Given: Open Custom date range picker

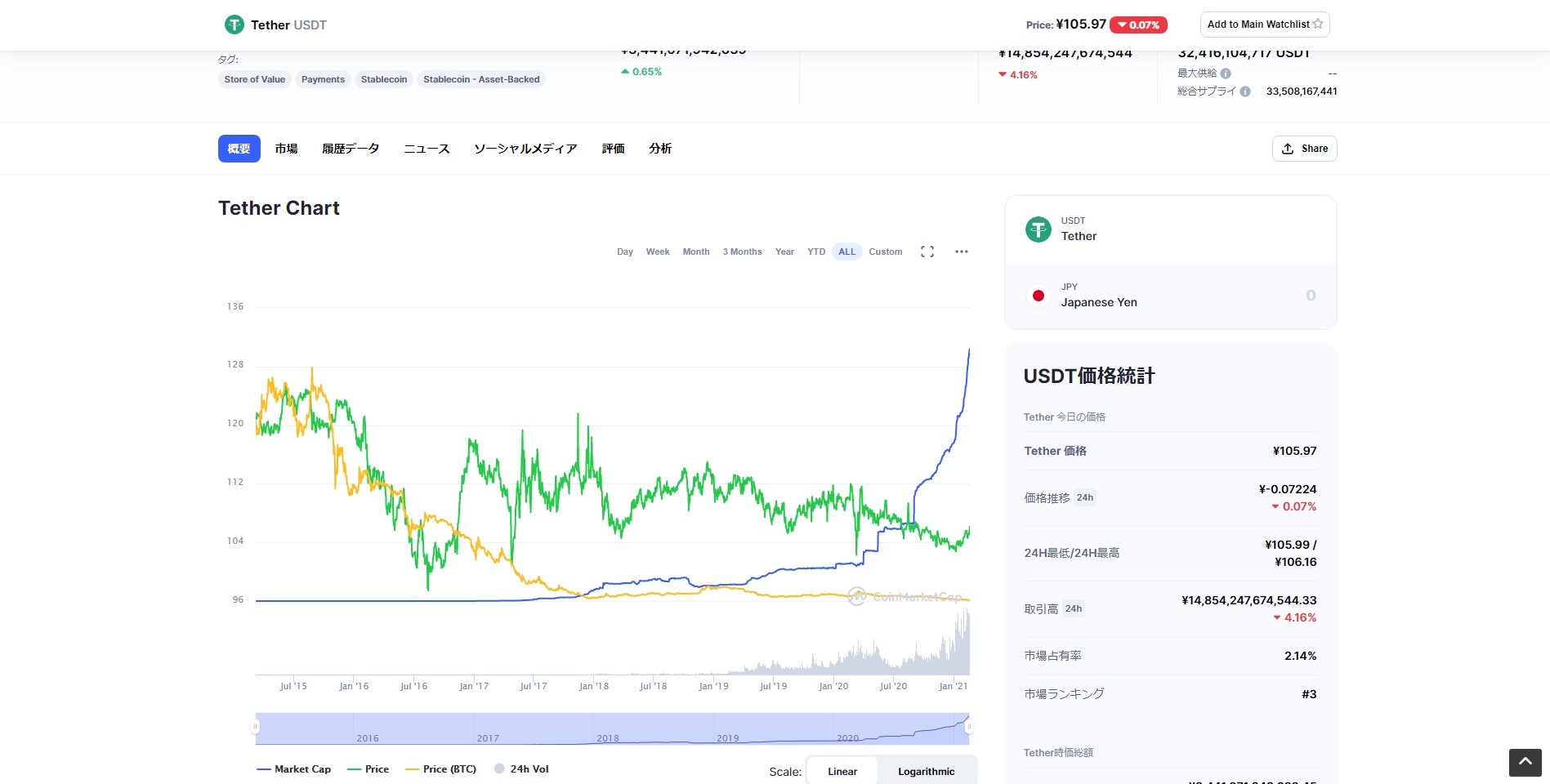Looking at the screenshot, I should (885, 252).
